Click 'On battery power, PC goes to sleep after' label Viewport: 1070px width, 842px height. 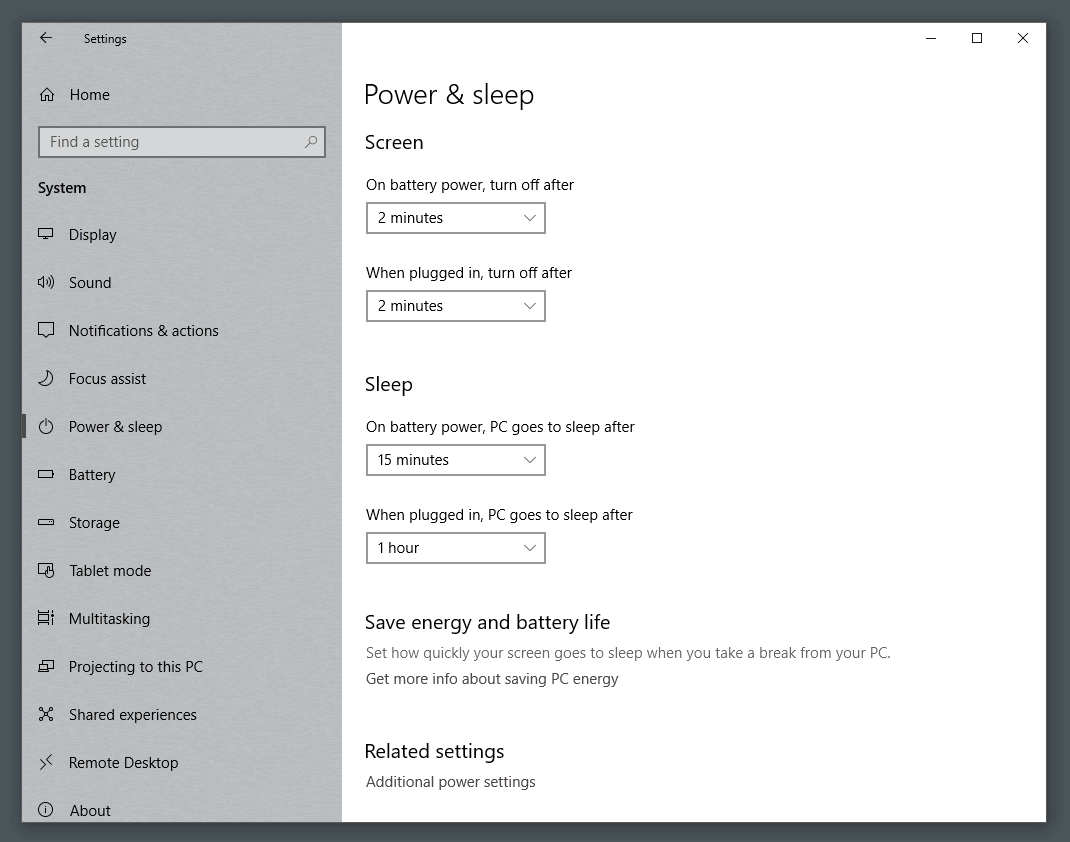(500, 427)
